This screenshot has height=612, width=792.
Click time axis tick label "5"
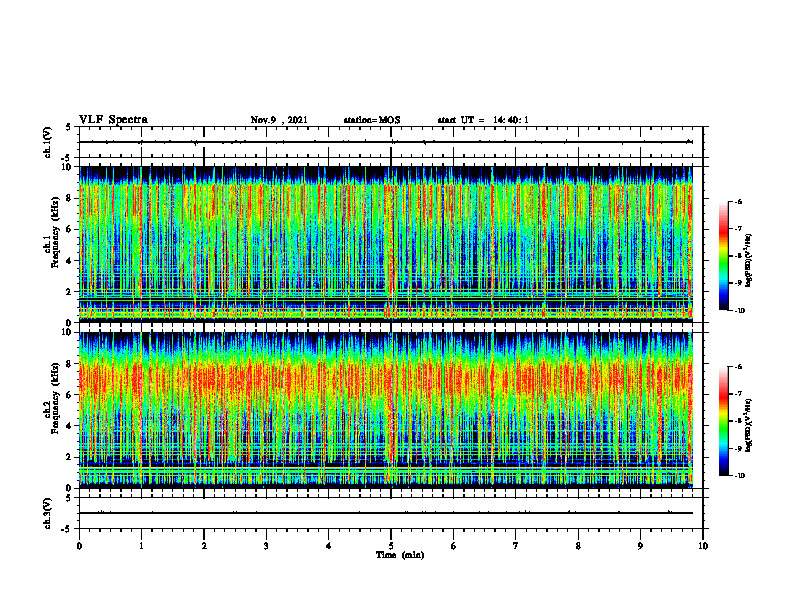[x=391, y=546]
